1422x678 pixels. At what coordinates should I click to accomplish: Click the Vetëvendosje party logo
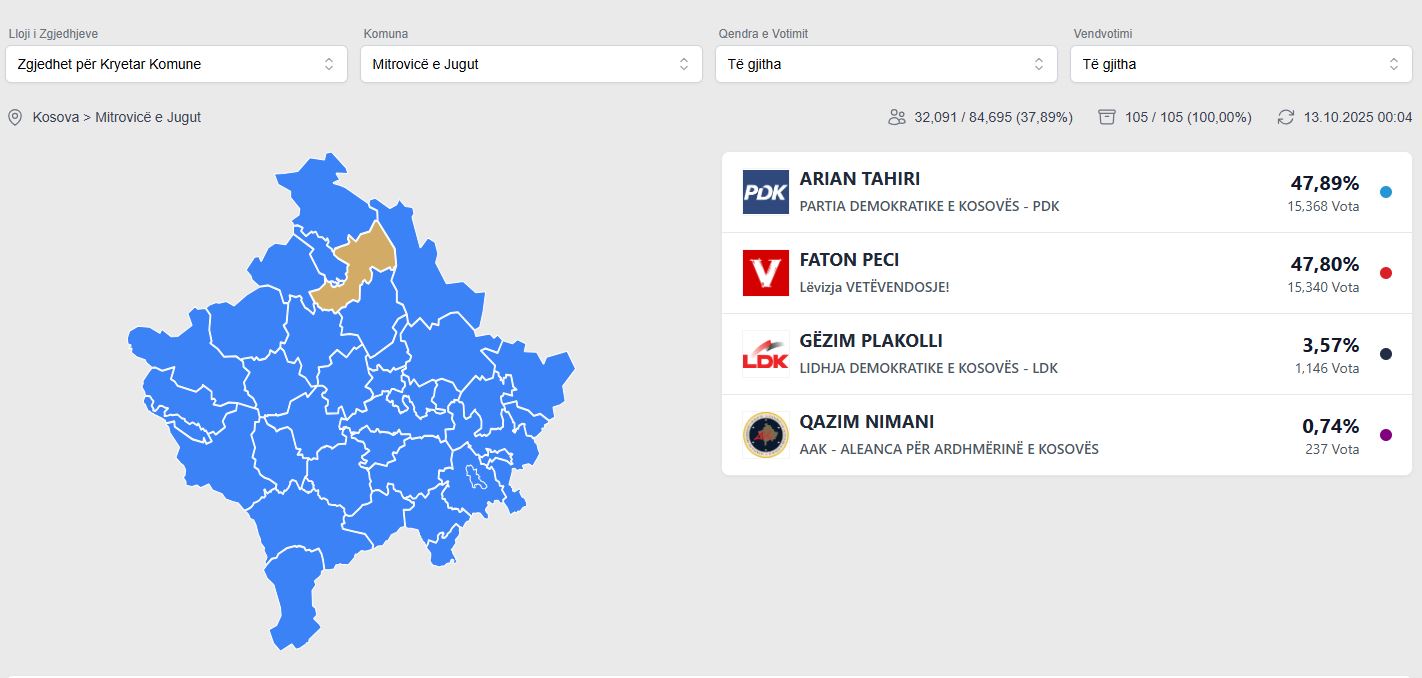[x=765, y=273]
